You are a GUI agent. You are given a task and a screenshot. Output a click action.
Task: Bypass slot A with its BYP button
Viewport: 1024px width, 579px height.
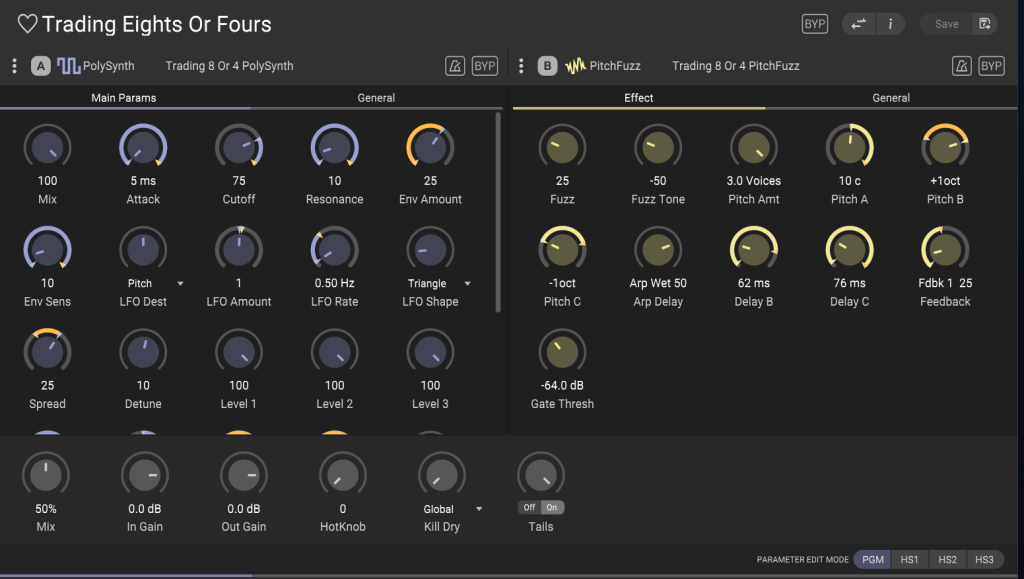(485, 66)
